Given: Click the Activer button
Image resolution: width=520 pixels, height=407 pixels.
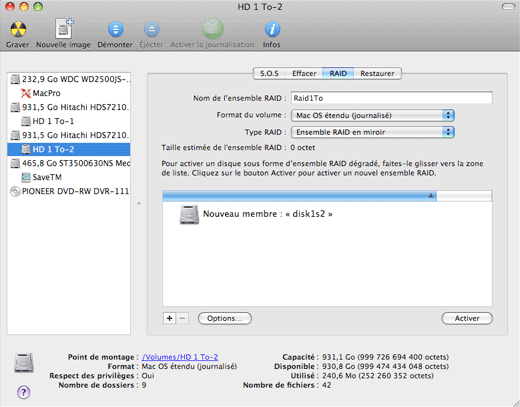Looking at the screenshot, I should point(467,318).
